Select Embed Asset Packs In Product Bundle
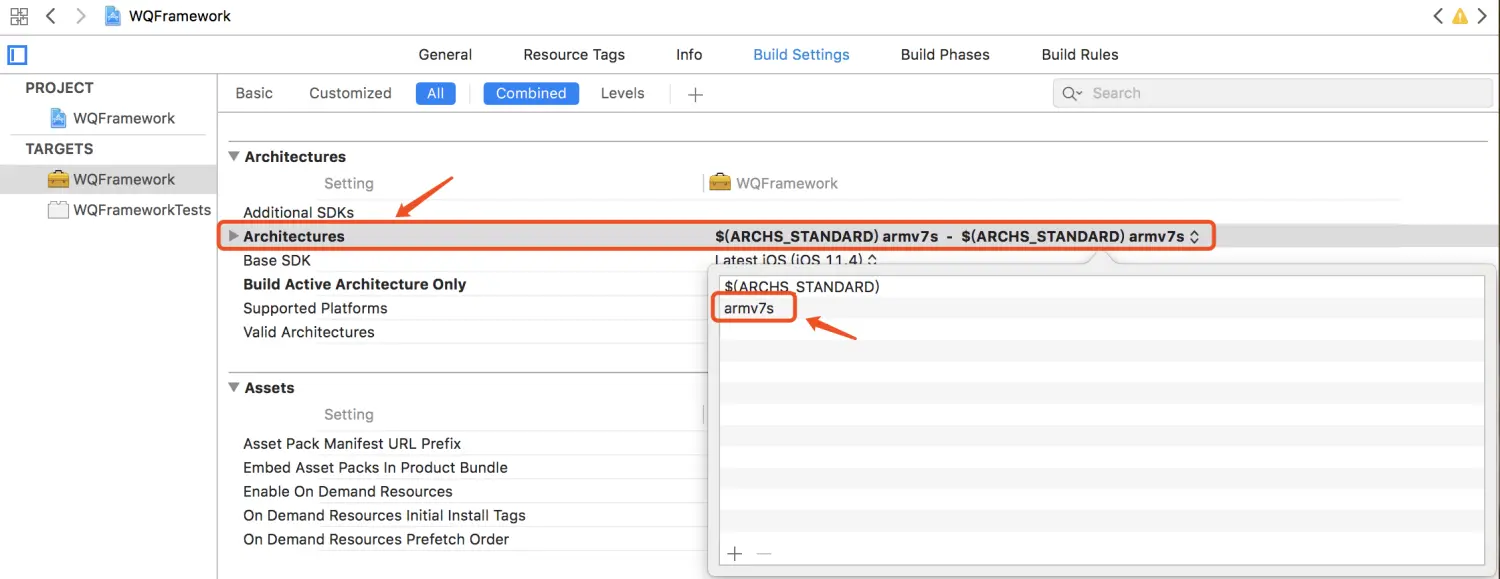Viewport: 1500px width, 579px height. (375, 467)
